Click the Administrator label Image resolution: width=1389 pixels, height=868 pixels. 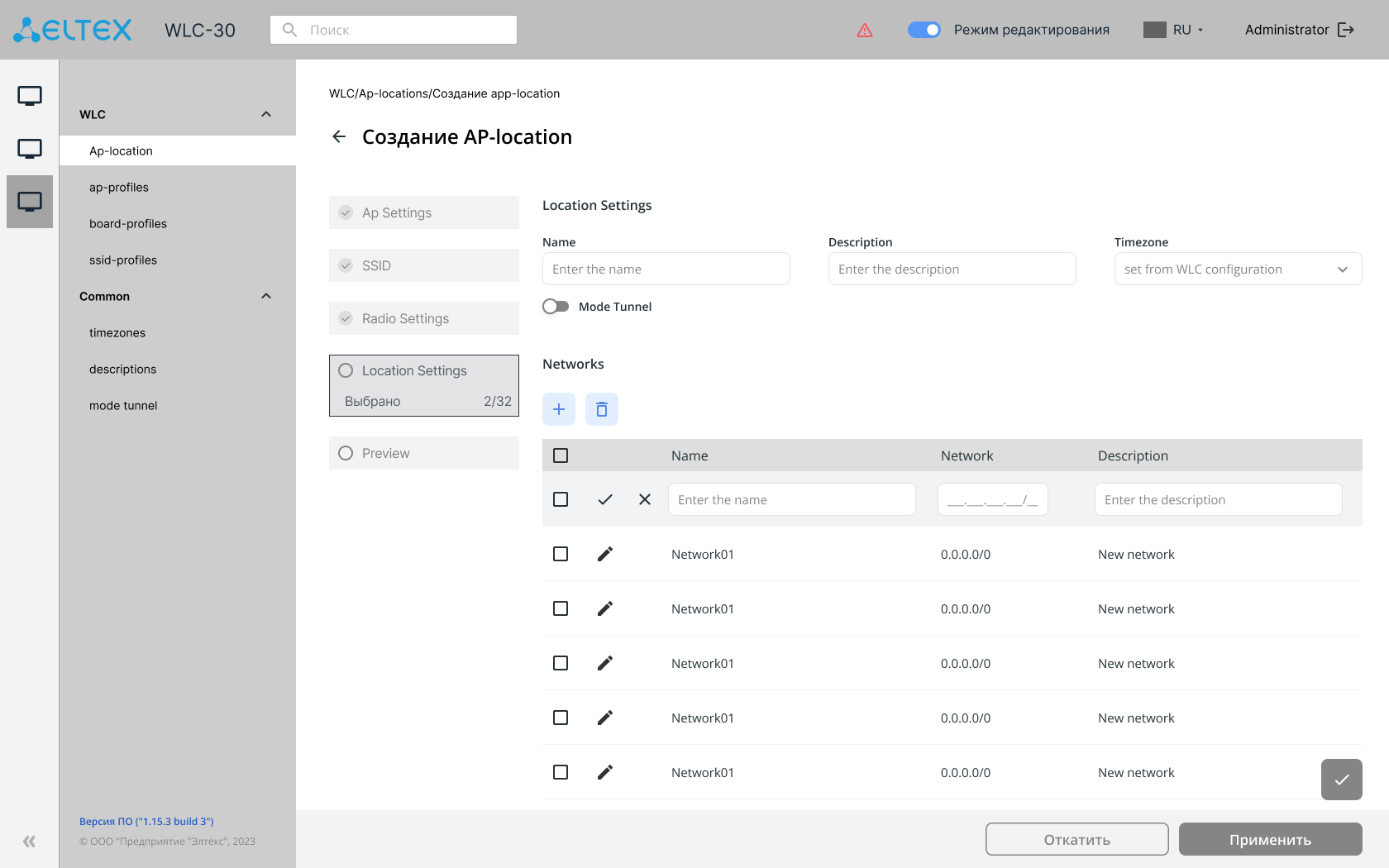[1286, 30]
